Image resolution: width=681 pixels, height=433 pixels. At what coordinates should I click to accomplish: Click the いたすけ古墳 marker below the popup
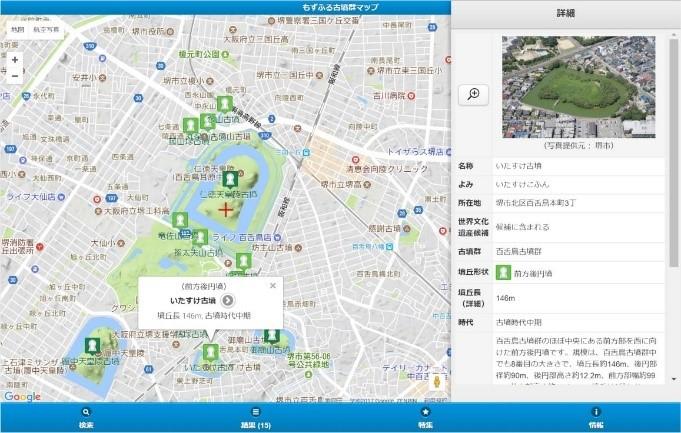(x=210, y=351)
